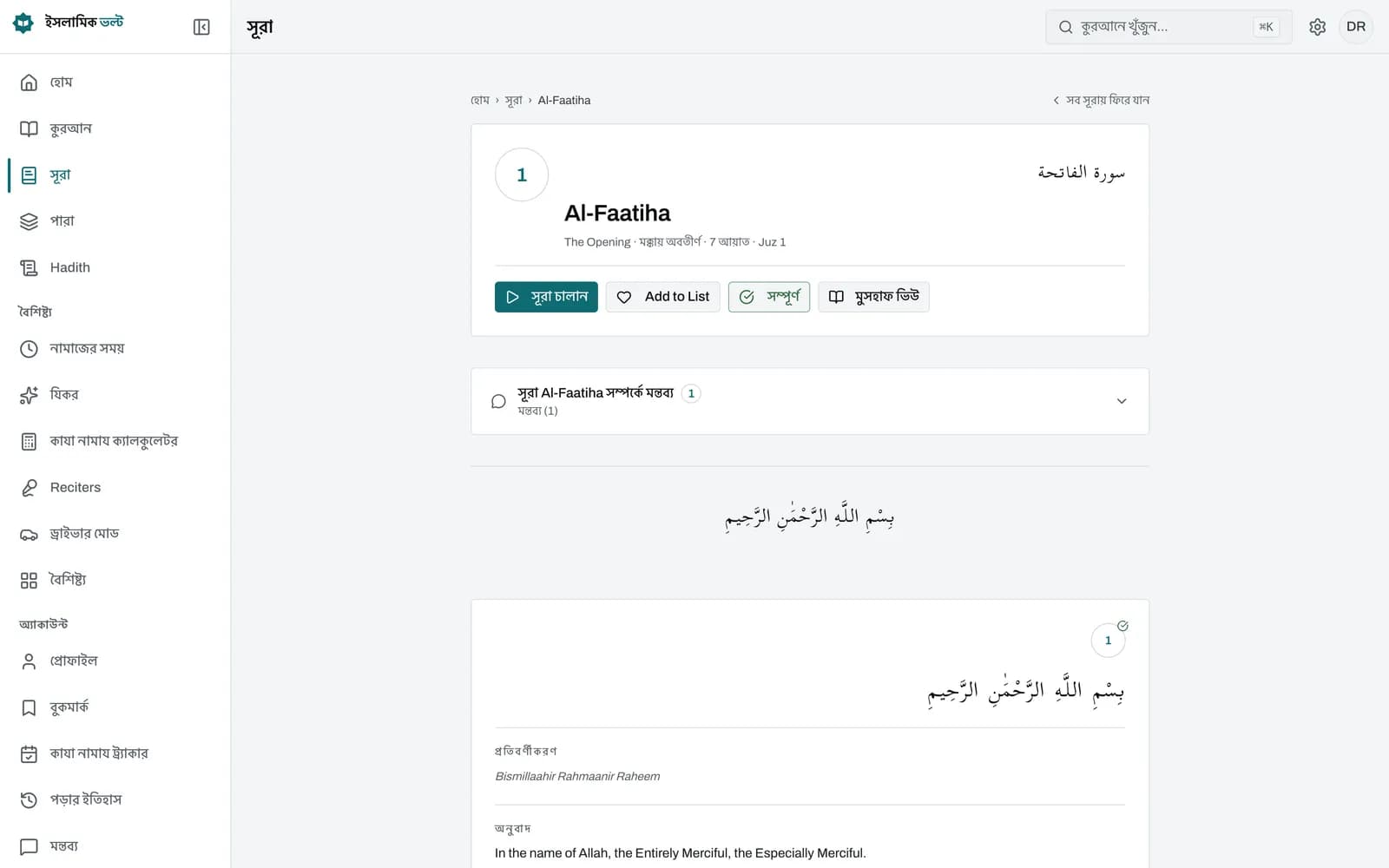Open কাযা নামায ক্যালকুলেটর calculator icon
1389x868 pixels.
tap(29, 441)
